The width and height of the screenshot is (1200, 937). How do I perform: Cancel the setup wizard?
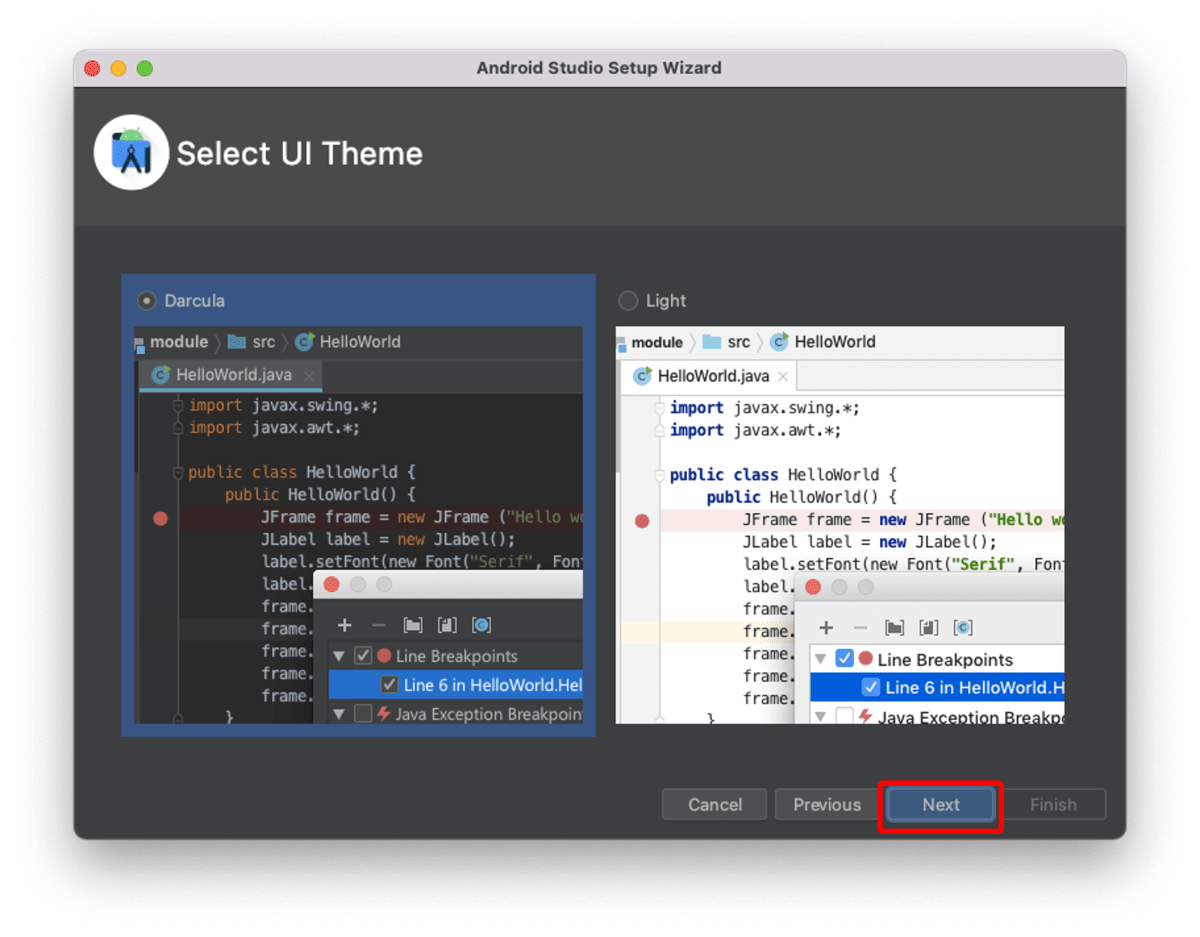(x=715, y=805)
